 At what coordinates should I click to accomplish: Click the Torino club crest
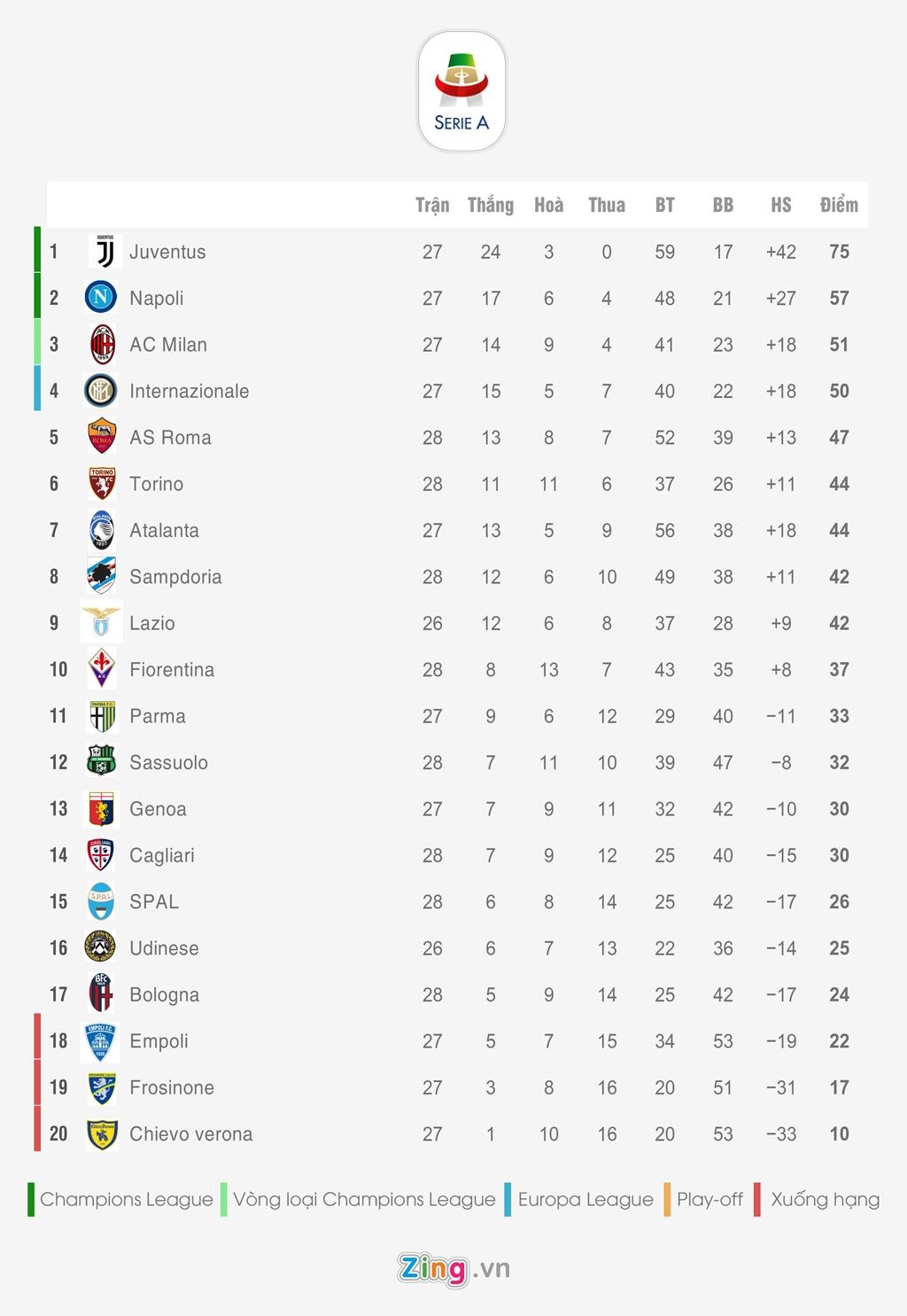click(102, 484)
